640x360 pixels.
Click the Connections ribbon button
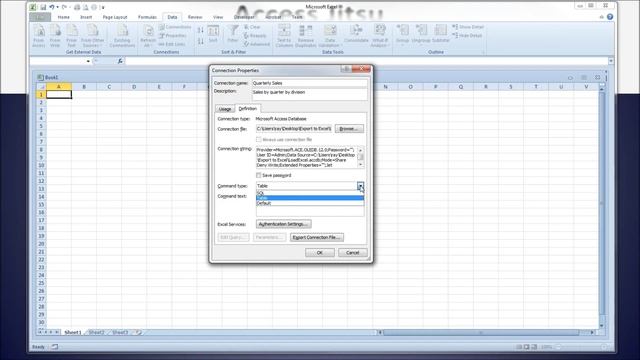tap(175, 27)
